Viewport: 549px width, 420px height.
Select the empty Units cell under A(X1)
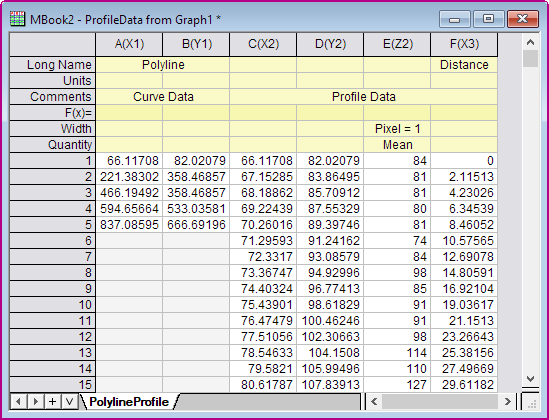coord(129,81)
